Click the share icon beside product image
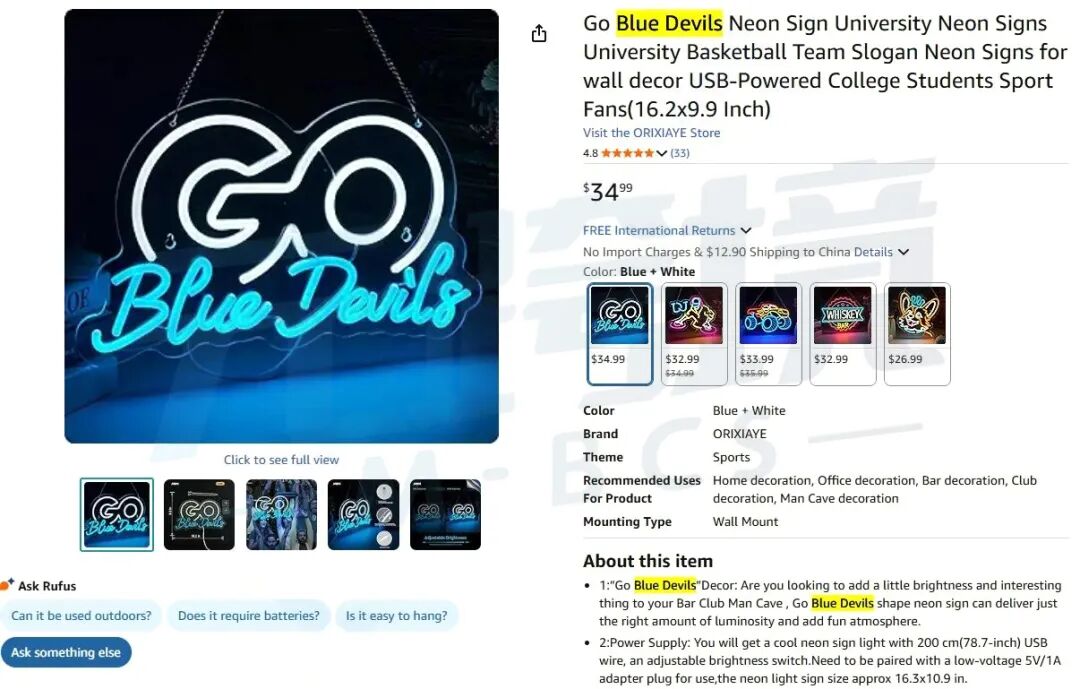This screenshot has height=689, width=1080. (539, 33)
